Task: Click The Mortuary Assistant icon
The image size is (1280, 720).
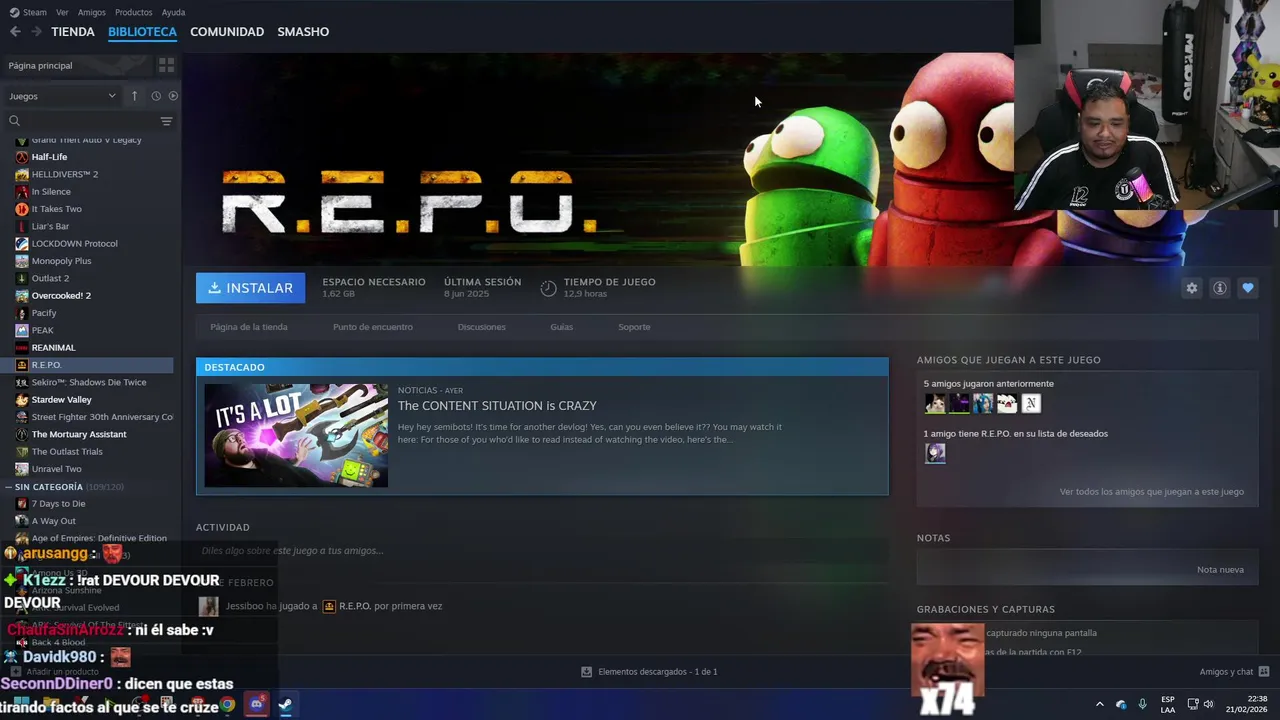Action: (x=22, y=434)
